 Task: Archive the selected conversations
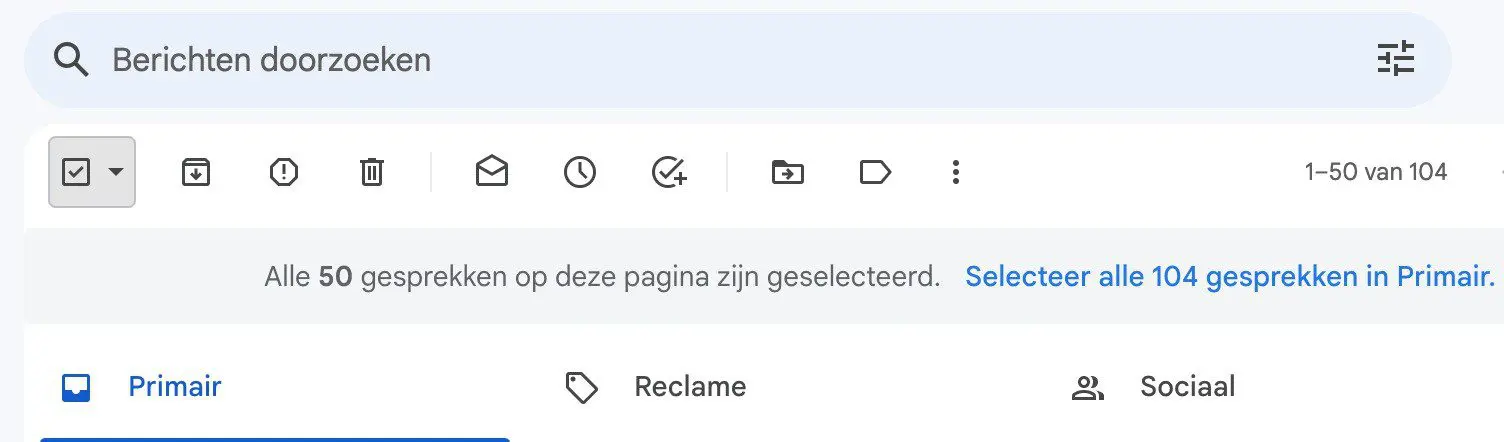point(196,173)
